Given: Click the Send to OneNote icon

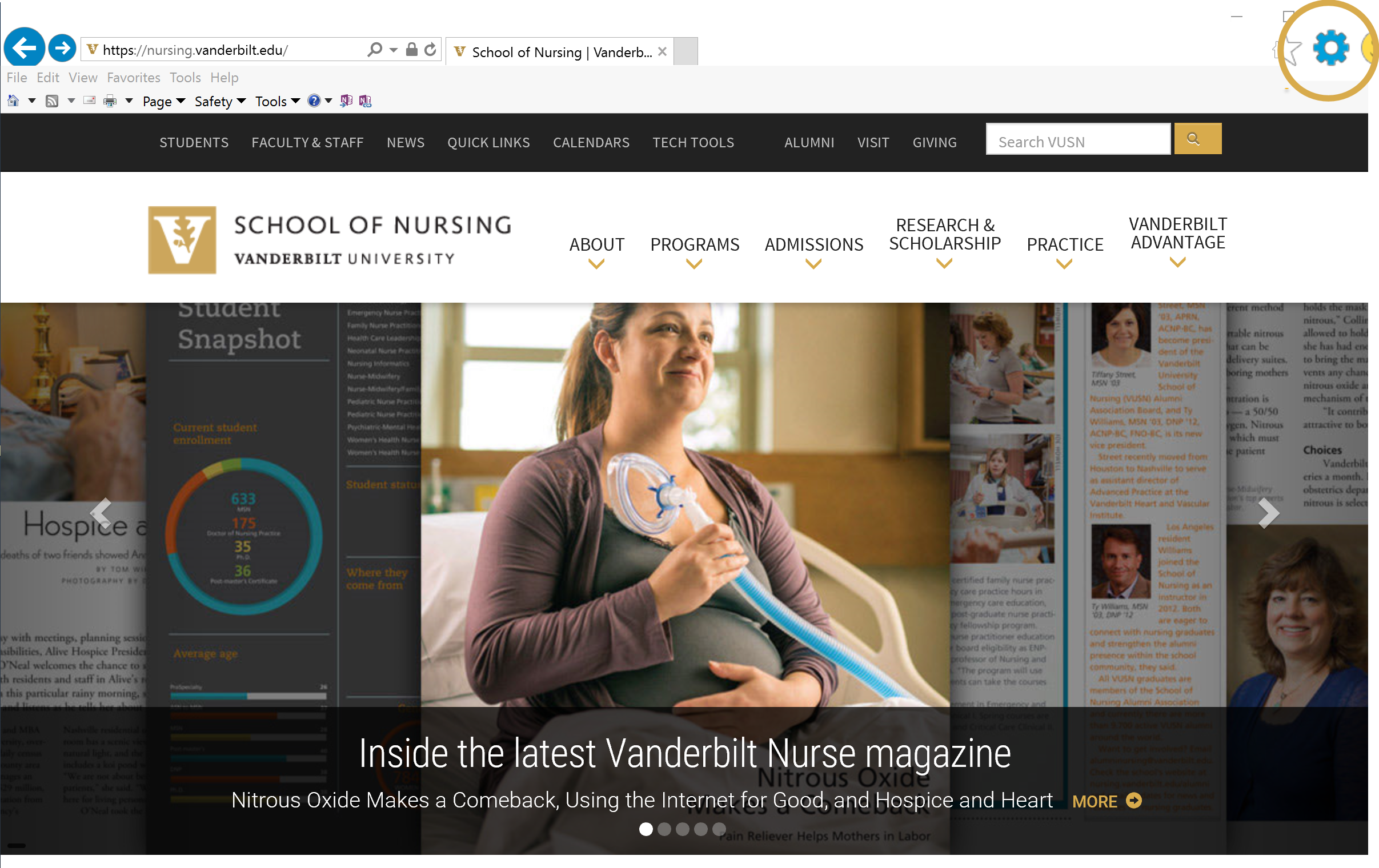Looking at the screenshot, I should point(346,101).
